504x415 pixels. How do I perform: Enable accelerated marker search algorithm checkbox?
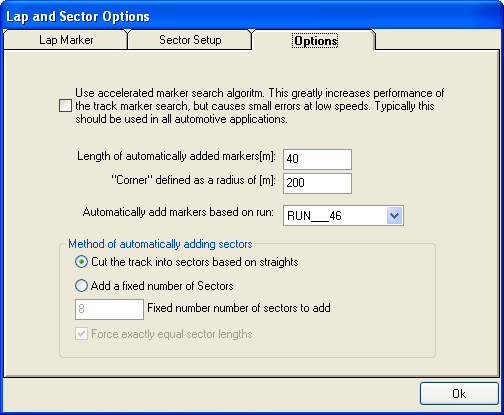click(x=65, y=106)
